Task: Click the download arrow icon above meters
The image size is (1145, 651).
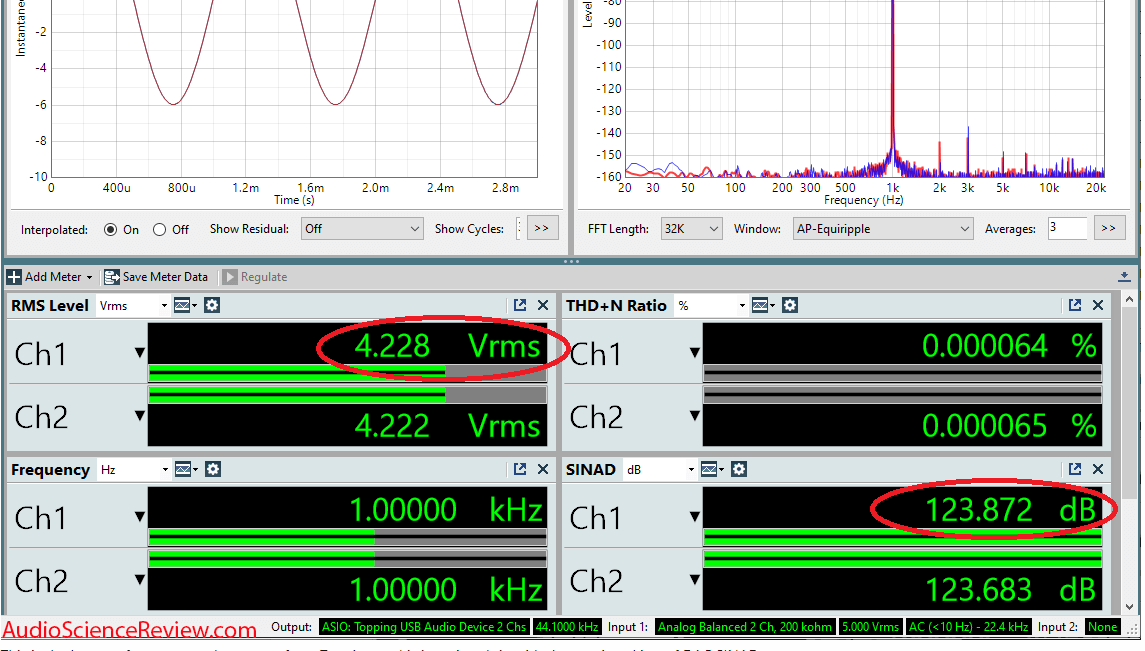Action: pos(1124,277)
